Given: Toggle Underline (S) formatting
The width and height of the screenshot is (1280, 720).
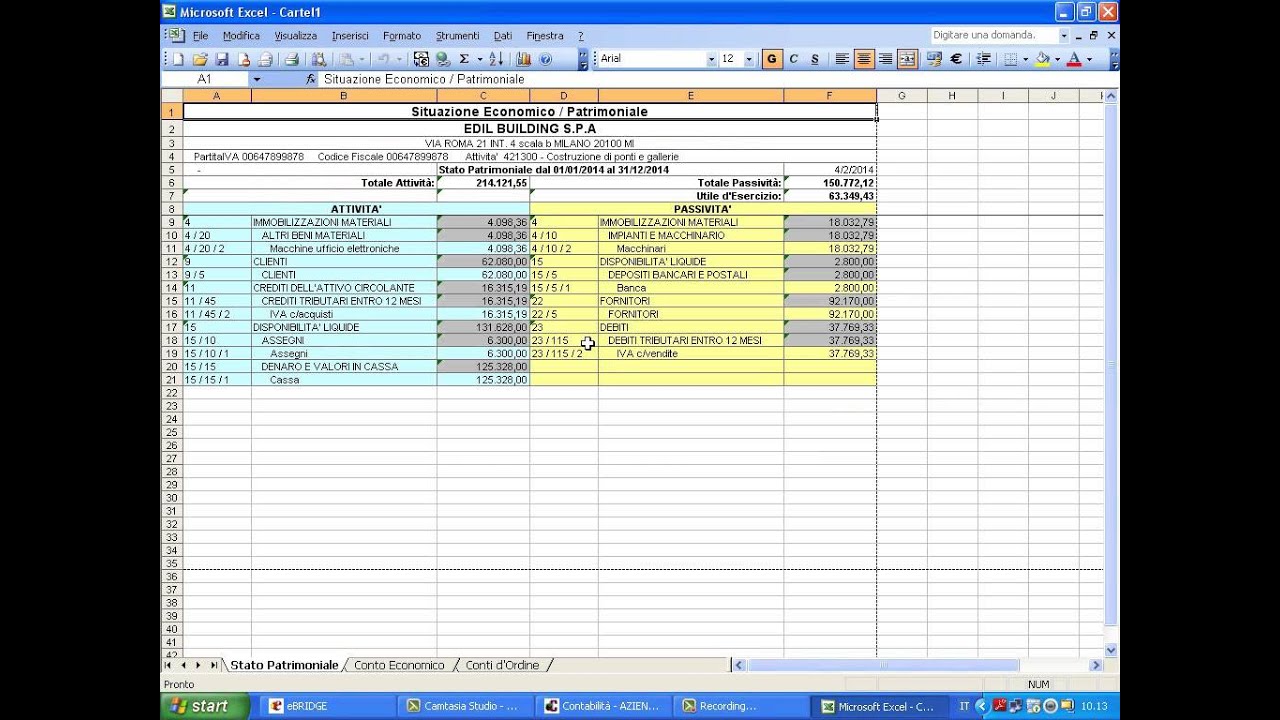Looking at the screenshot, I should [815, 59].
